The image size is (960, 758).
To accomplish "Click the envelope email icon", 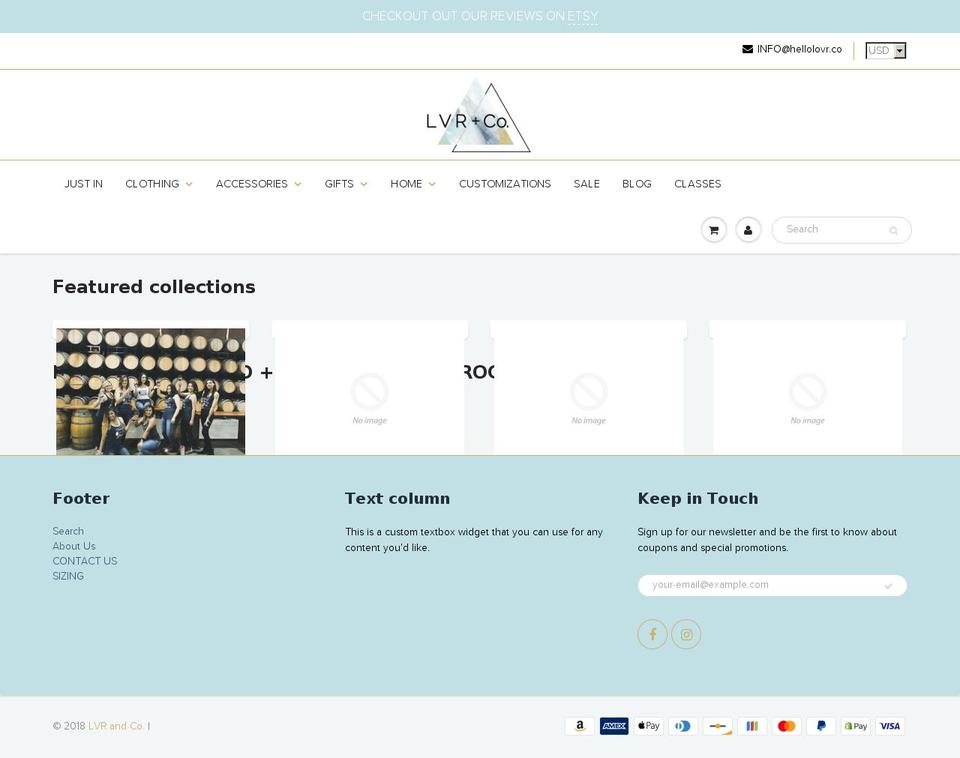I will [x=748, y=49].
